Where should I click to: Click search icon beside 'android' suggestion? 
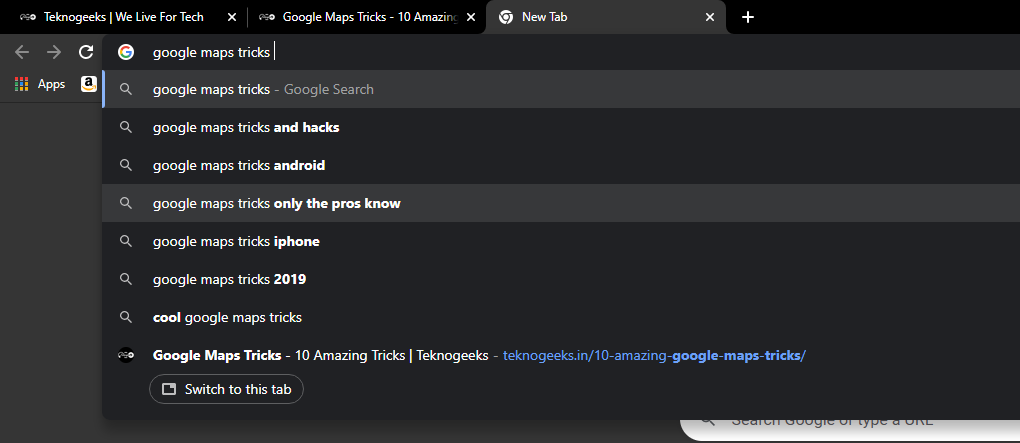[x=126, y=165]
